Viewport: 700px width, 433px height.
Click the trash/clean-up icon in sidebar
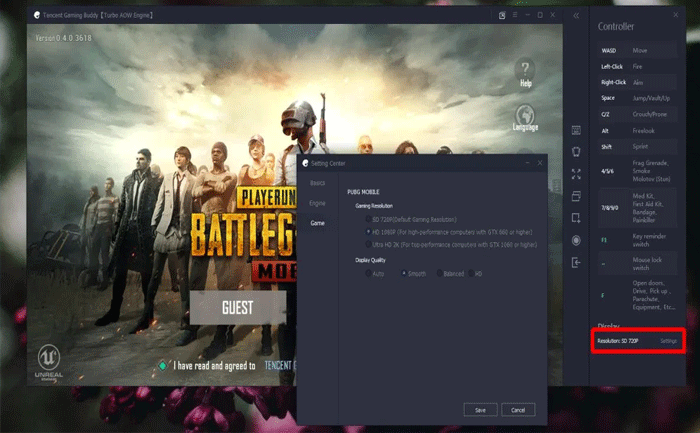pyautogui.click(x=576, y=152)
